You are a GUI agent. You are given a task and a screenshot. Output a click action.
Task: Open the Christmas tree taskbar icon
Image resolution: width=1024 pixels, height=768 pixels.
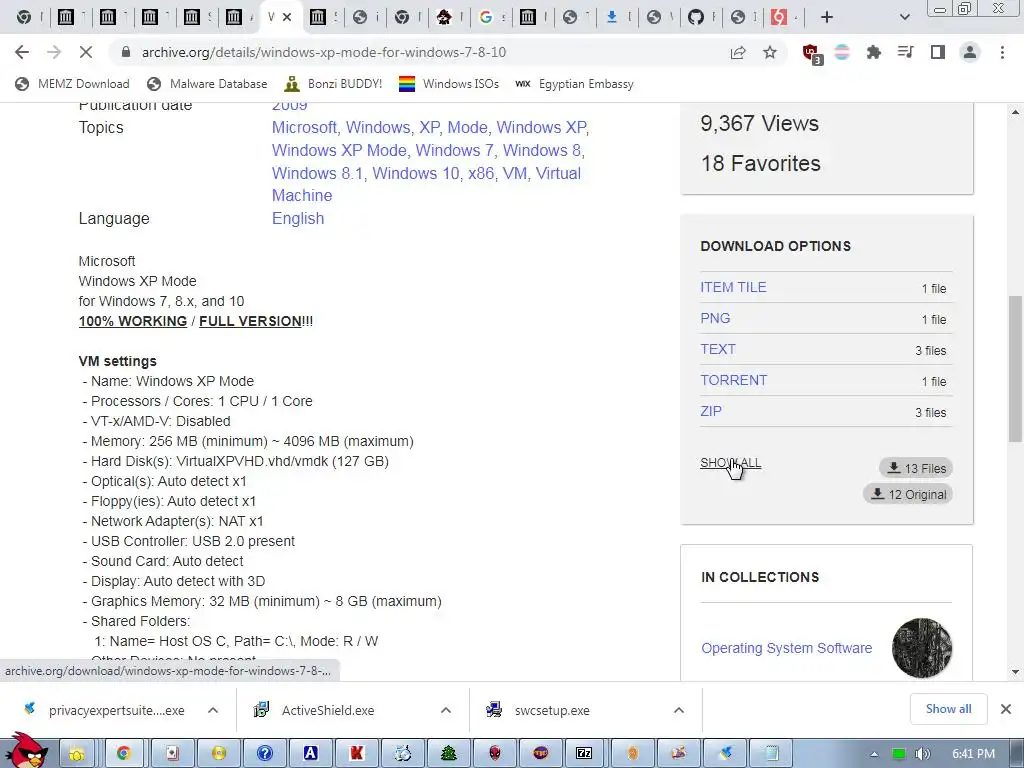[449, 754]
